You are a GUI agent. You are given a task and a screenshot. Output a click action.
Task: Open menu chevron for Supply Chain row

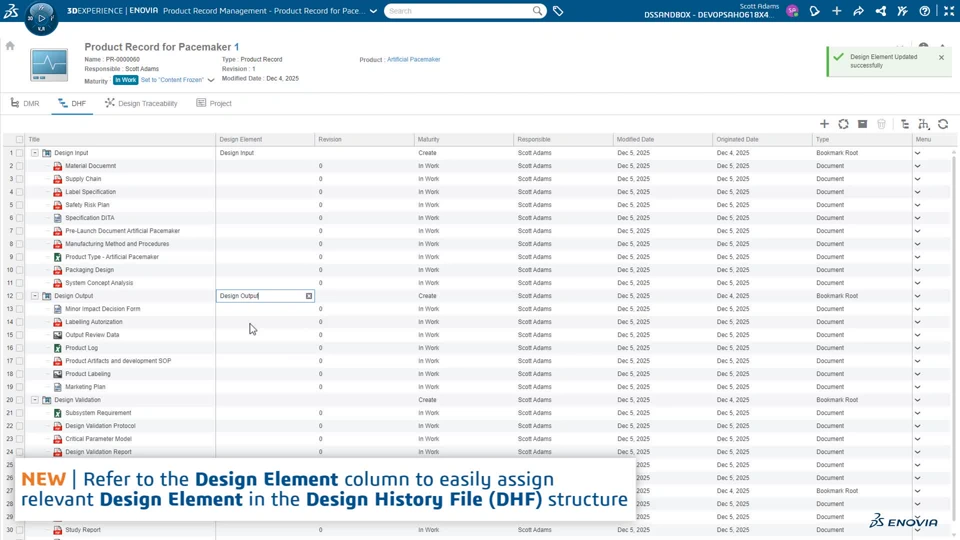917,179
